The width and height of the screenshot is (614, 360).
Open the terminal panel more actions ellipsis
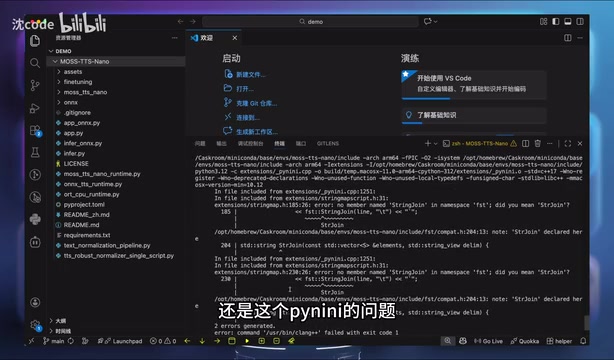[x=550, y=143]
